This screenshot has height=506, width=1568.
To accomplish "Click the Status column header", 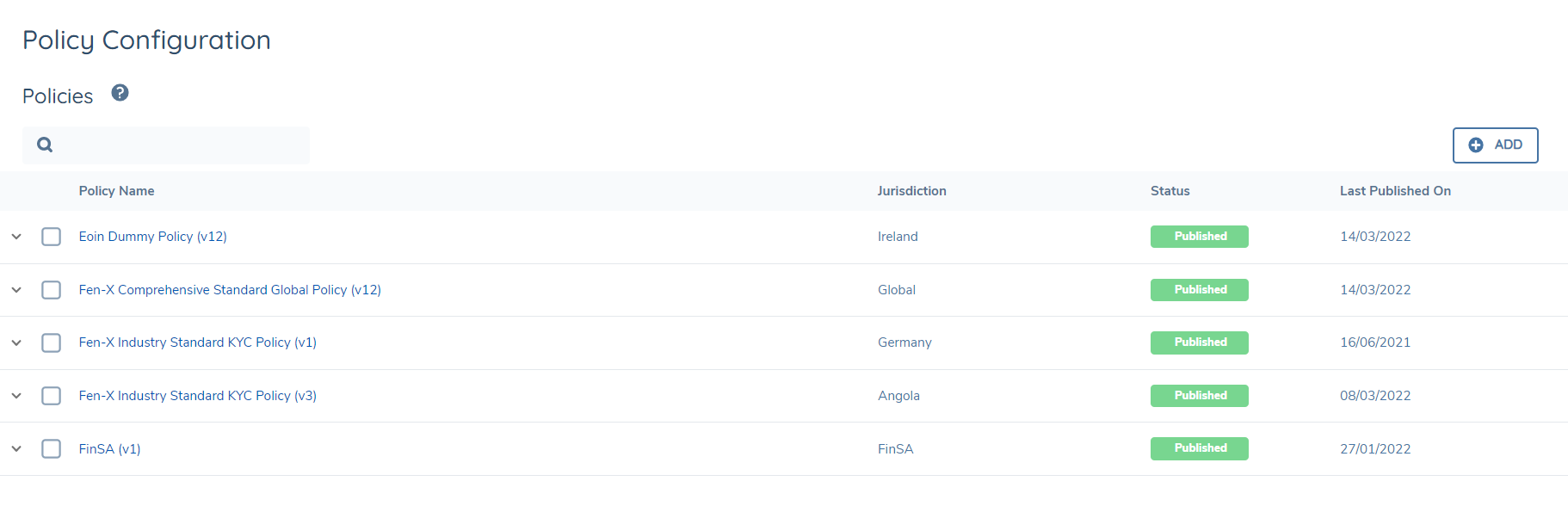I will point(1170,191).
